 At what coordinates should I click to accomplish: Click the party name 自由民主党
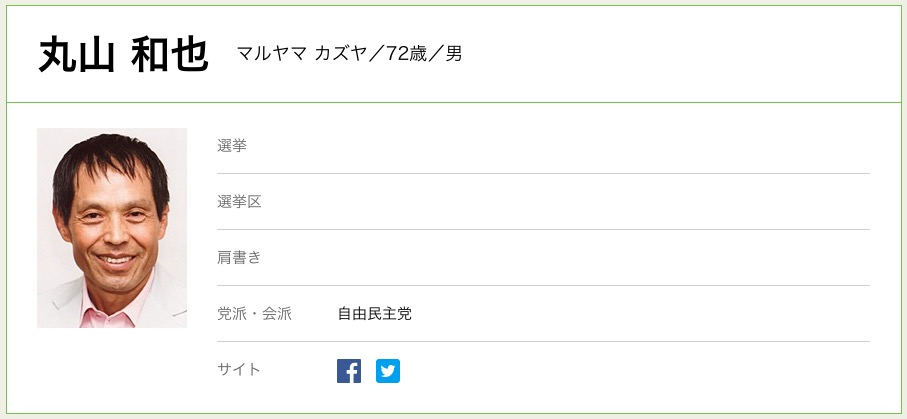(374, 314)
